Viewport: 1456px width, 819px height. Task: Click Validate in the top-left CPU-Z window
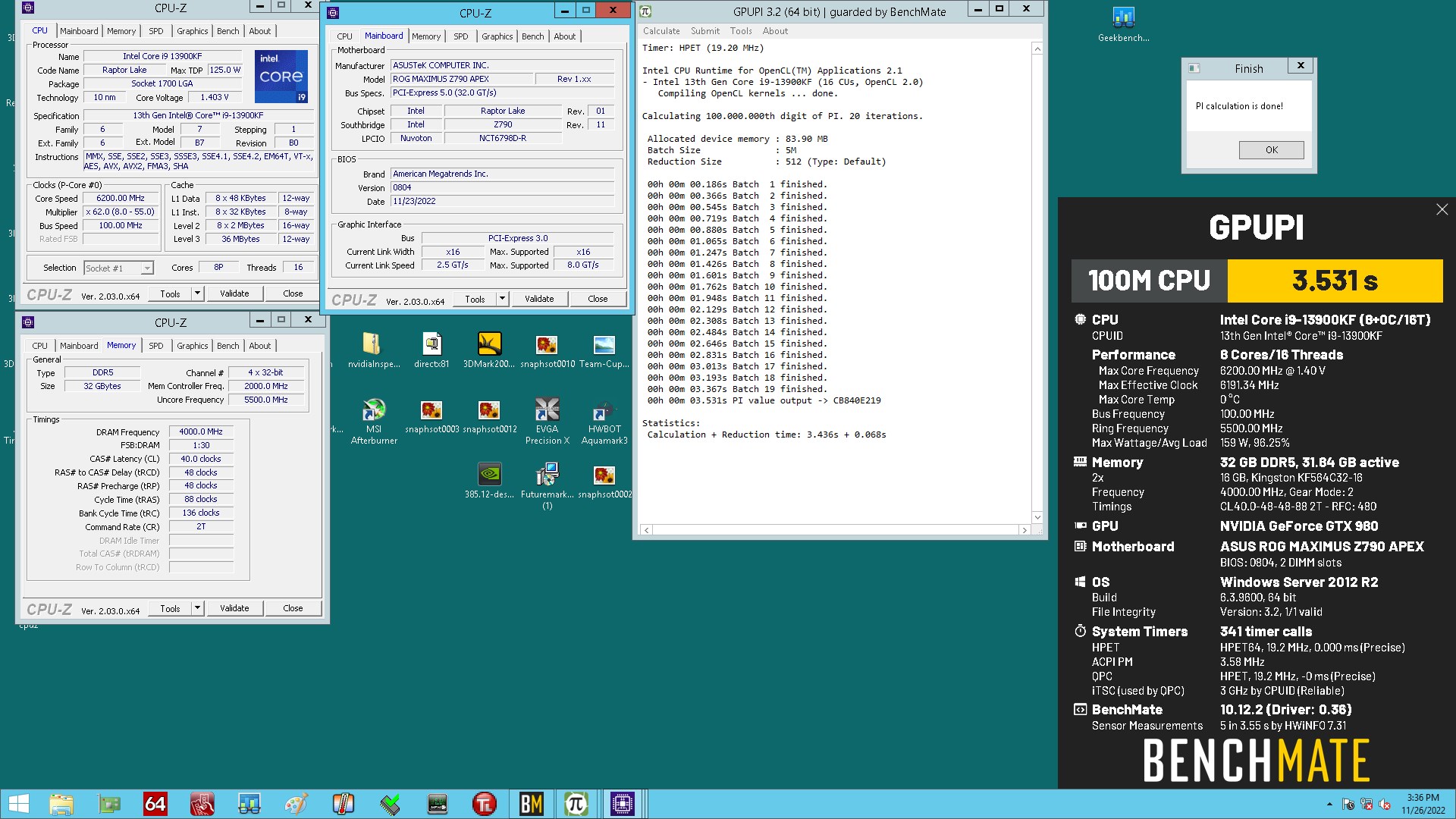234,293
